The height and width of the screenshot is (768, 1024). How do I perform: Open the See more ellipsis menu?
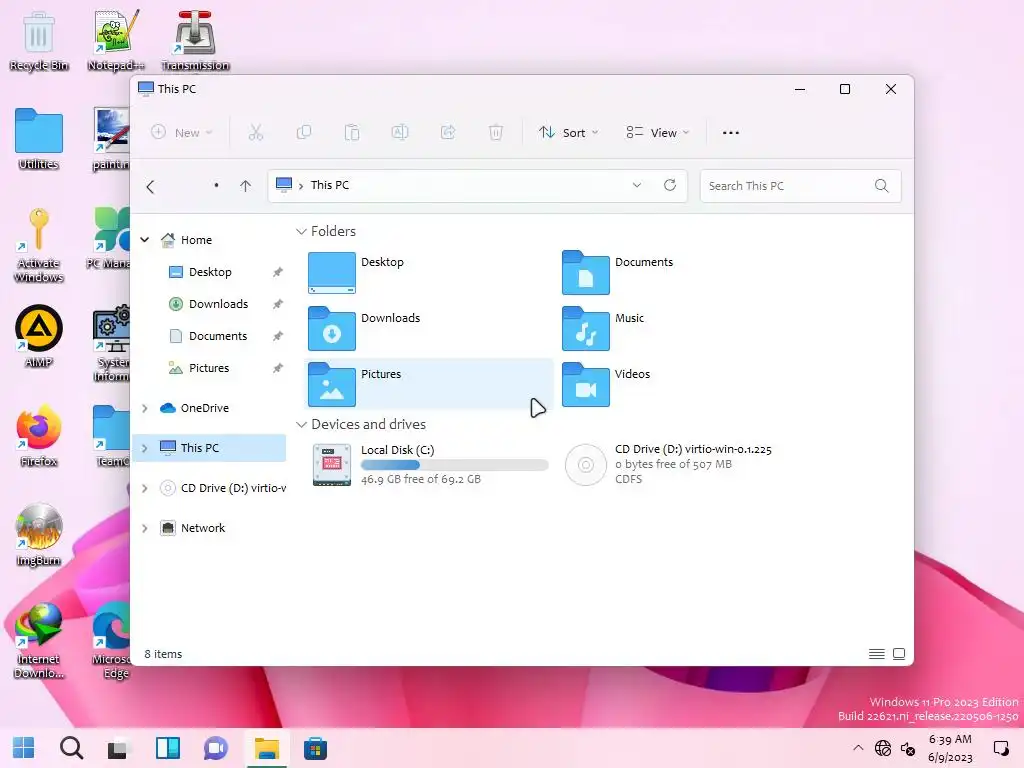pos(731,133)
